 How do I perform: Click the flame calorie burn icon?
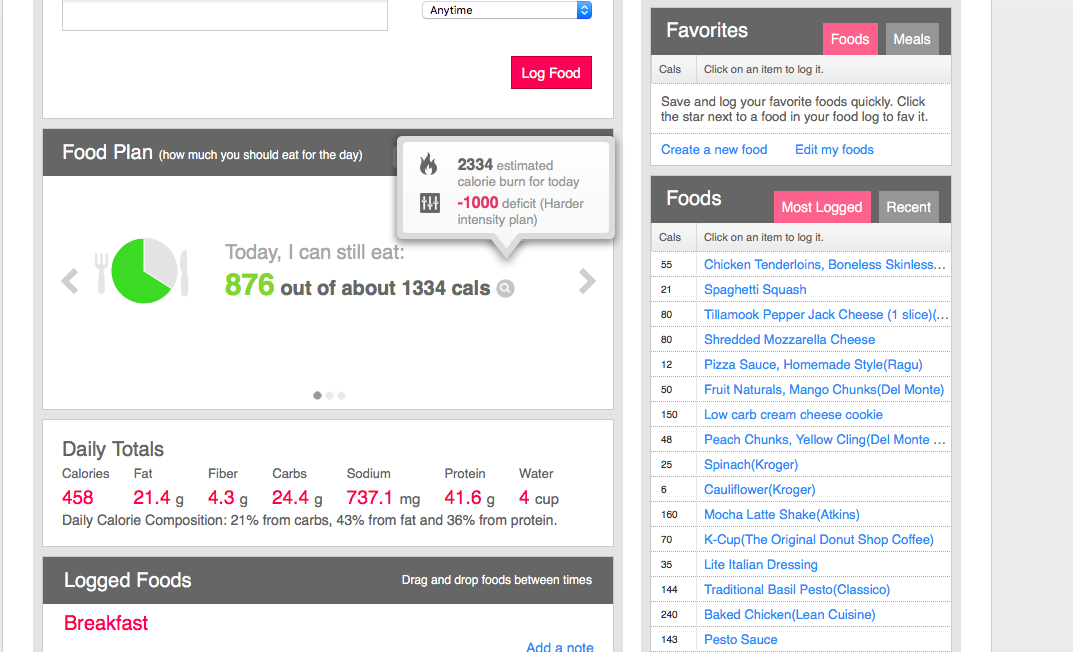pos(429,165)
